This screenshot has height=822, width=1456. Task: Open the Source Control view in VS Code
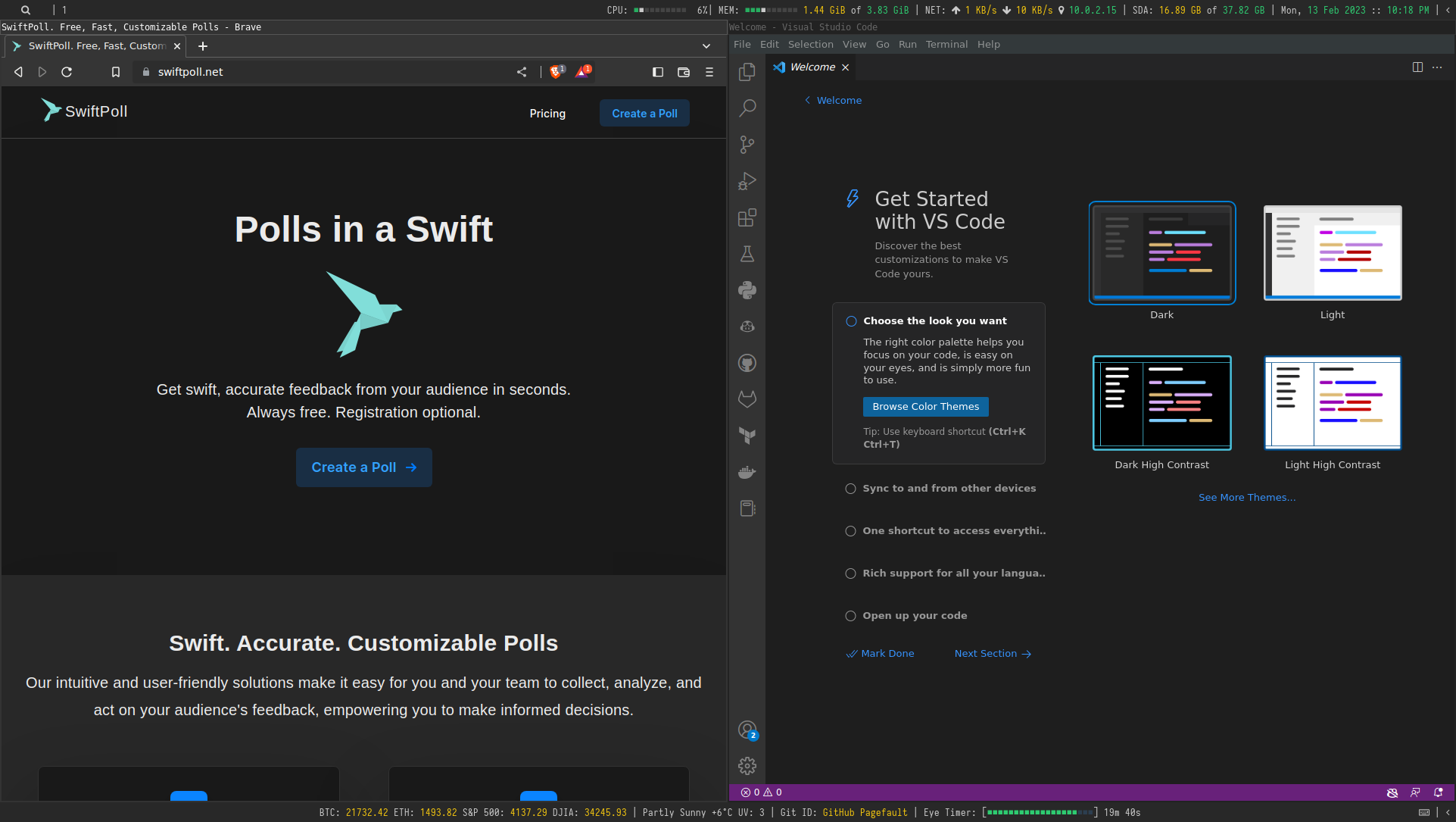[747, 144]
